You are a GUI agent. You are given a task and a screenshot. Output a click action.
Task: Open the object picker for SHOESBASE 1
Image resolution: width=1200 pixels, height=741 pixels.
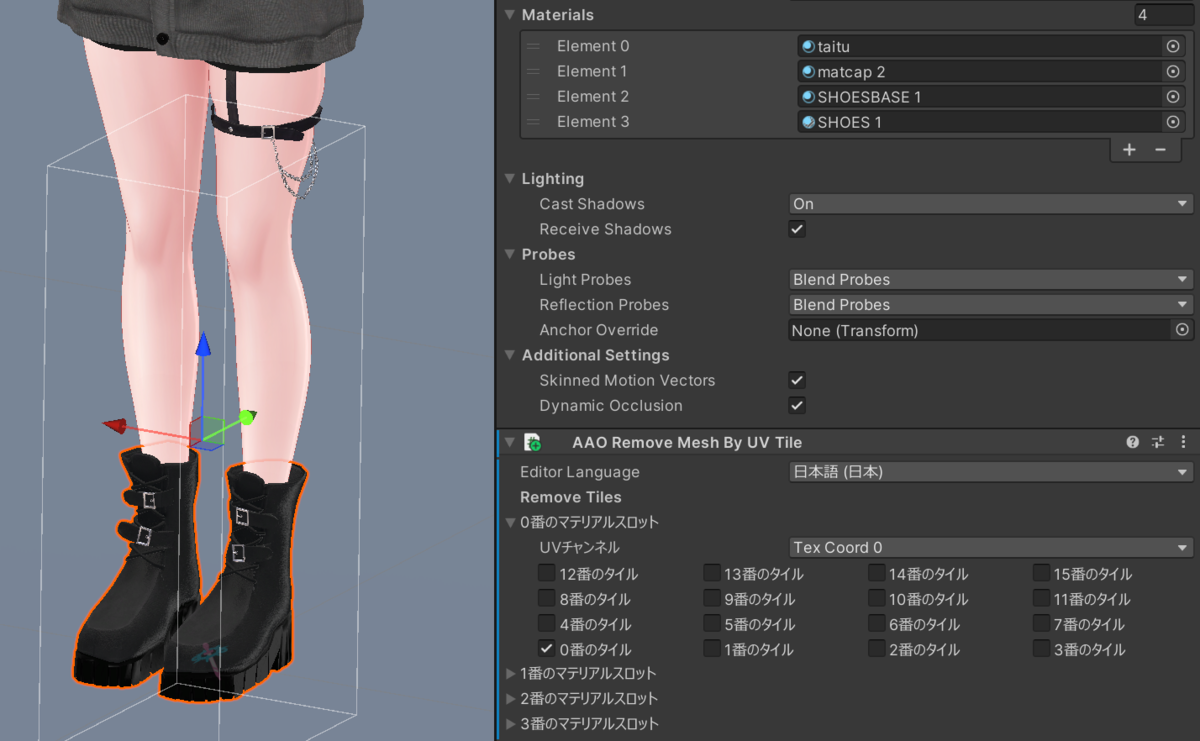click(x=1172, y=96)
